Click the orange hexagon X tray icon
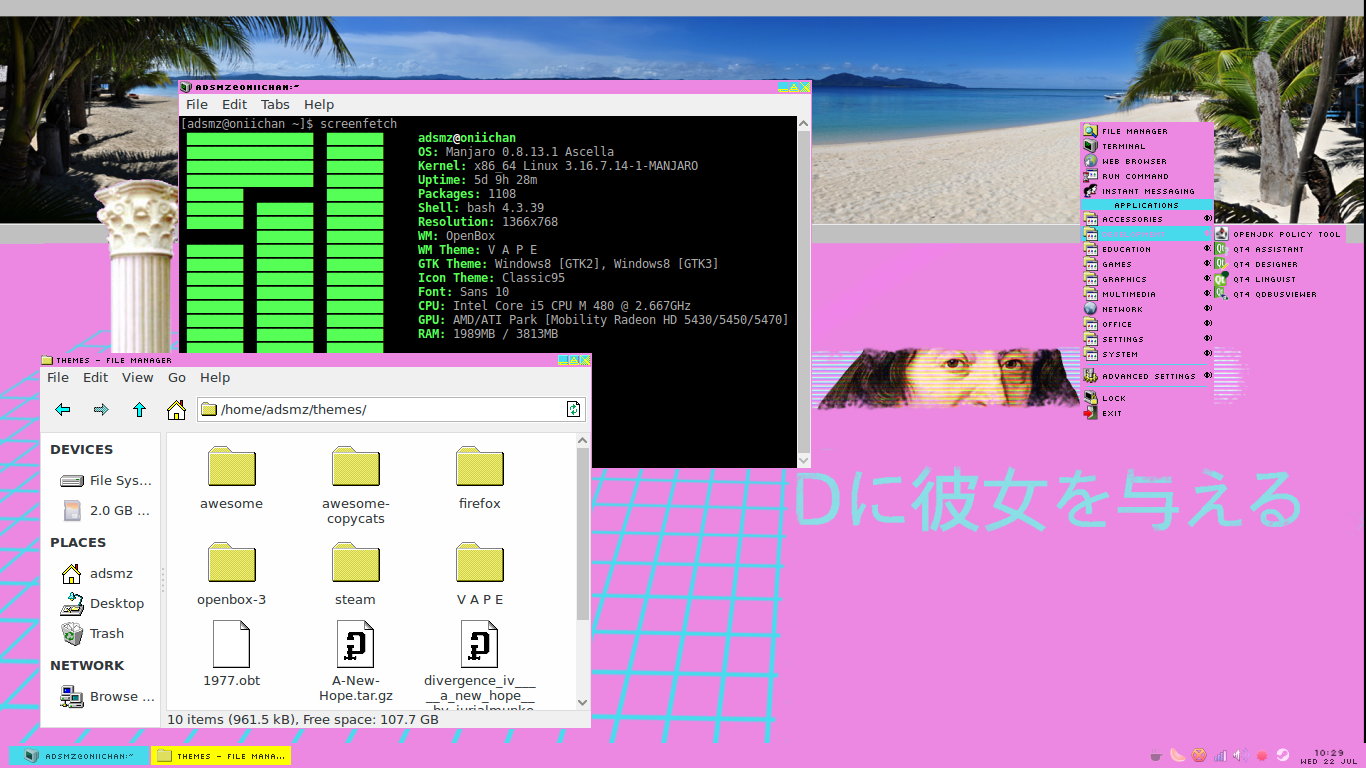The image size is (1366, 768). coord(1198,755)
